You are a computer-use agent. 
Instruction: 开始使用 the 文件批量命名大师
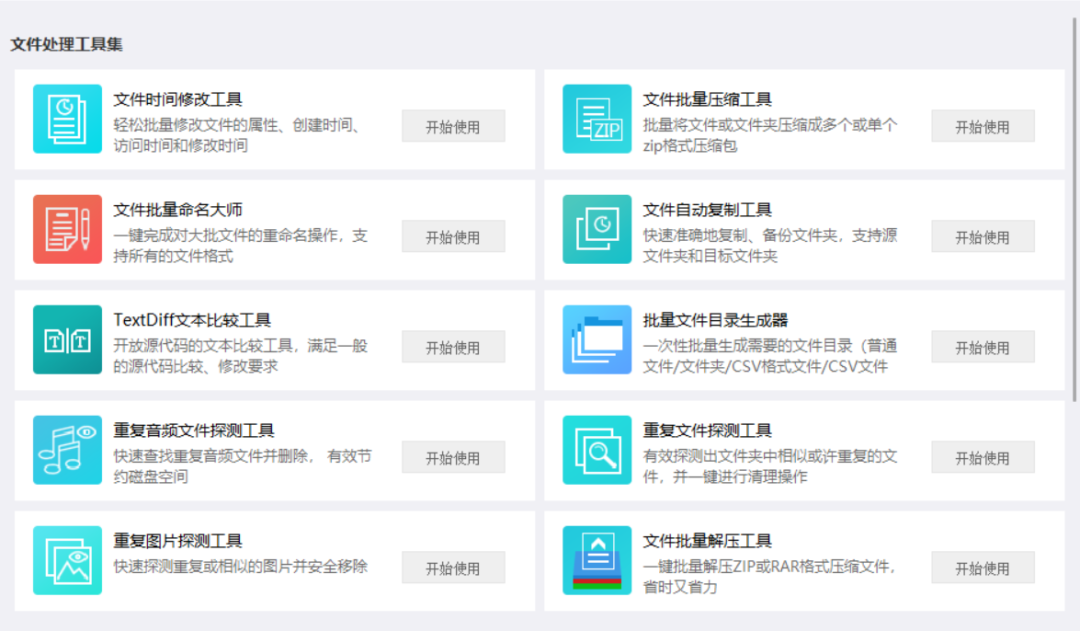coord(453,237)
